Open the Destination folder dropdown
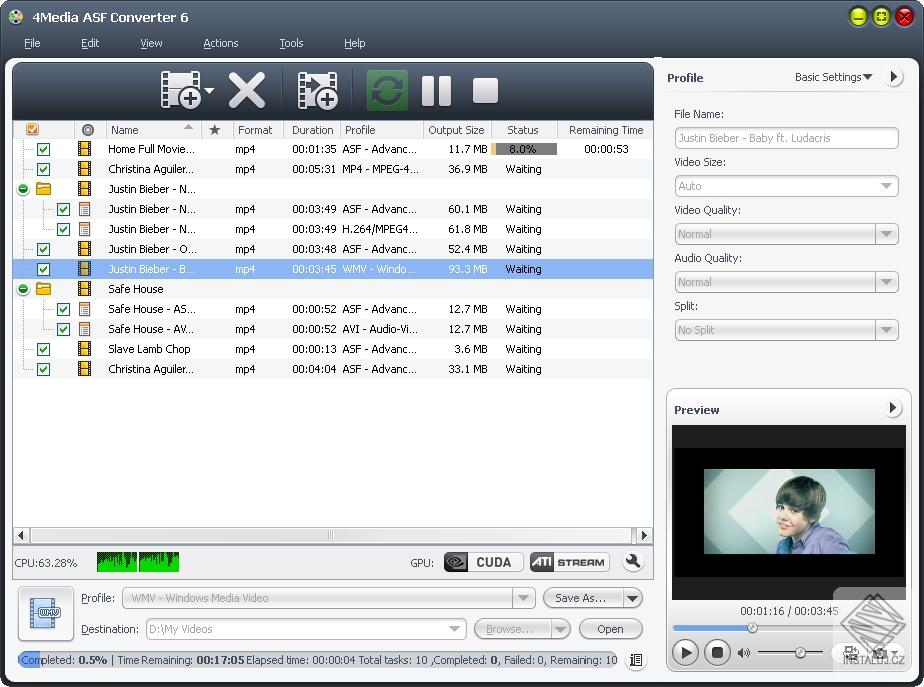The height and width of the screenshot is (687, 924). click(x=454, y=629)
